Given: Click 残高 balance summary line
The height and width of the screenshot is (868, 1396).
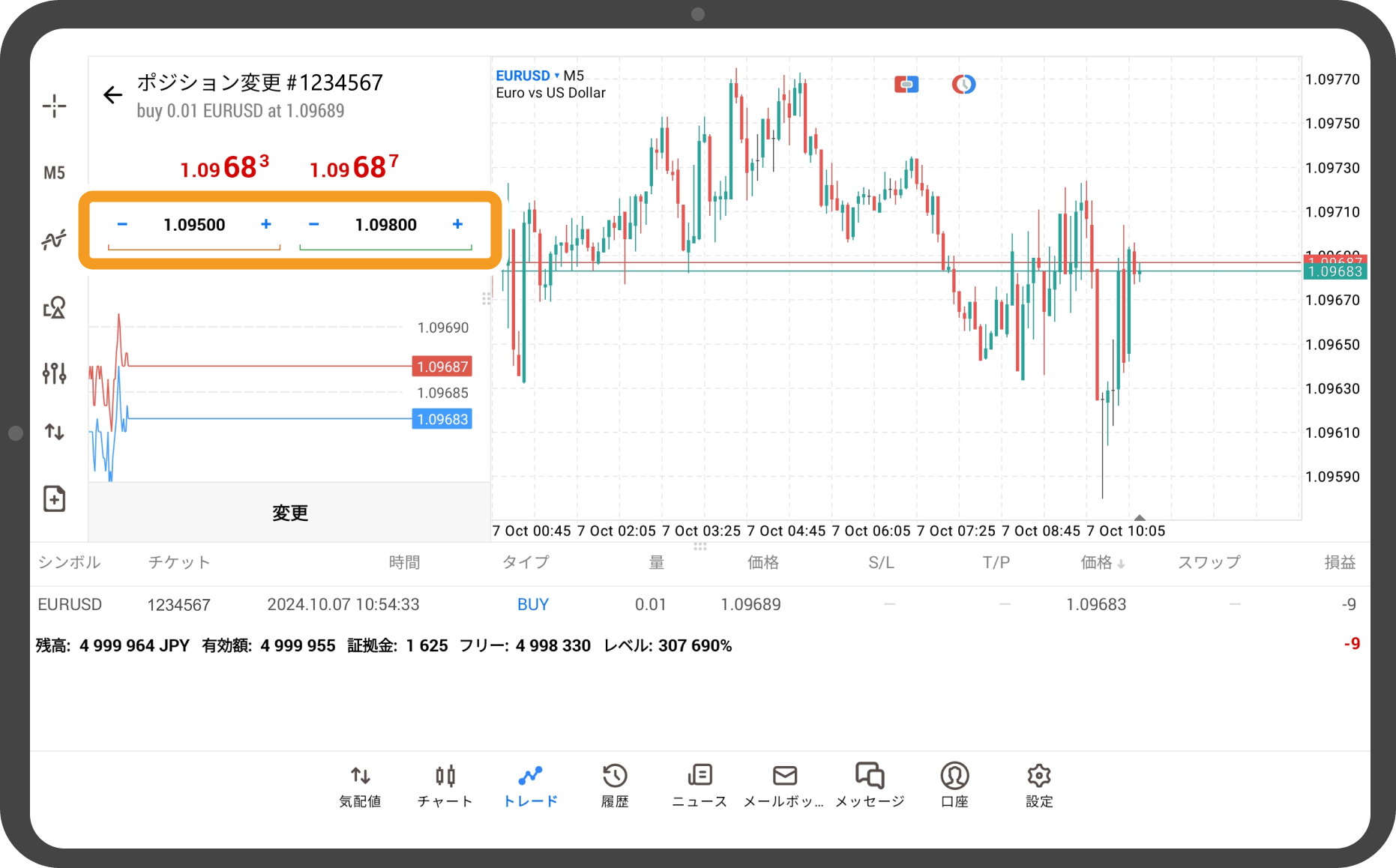Looking at the screenshot, I should [383, 645].
